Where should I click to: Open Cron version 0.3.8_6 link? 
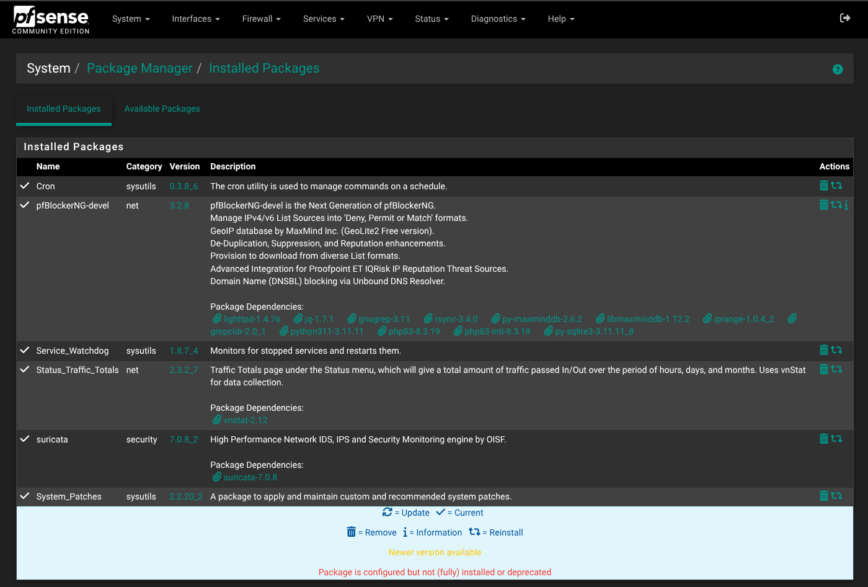184,186
